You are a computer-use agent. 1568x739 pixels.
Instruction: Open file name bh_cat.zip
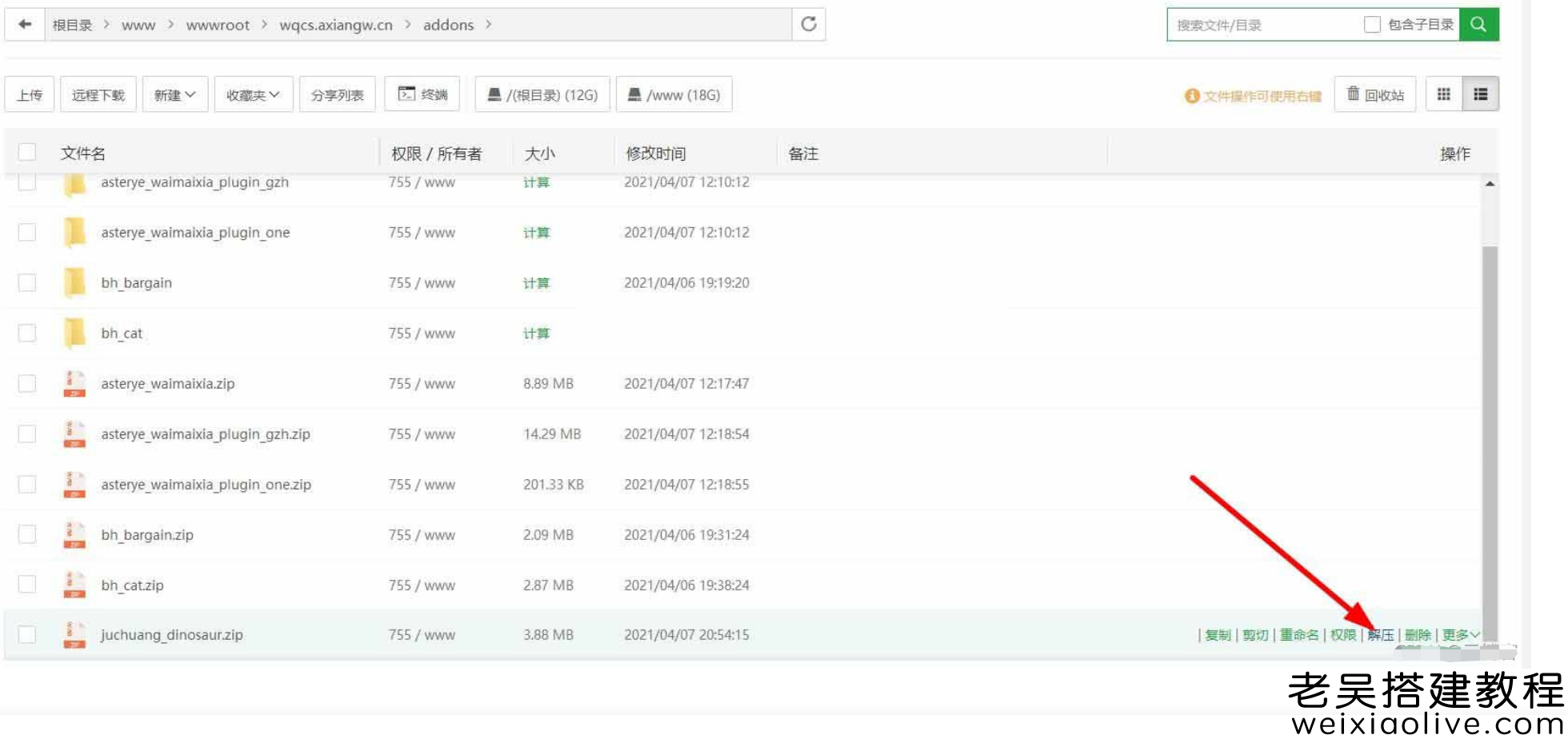coord(132,585)
